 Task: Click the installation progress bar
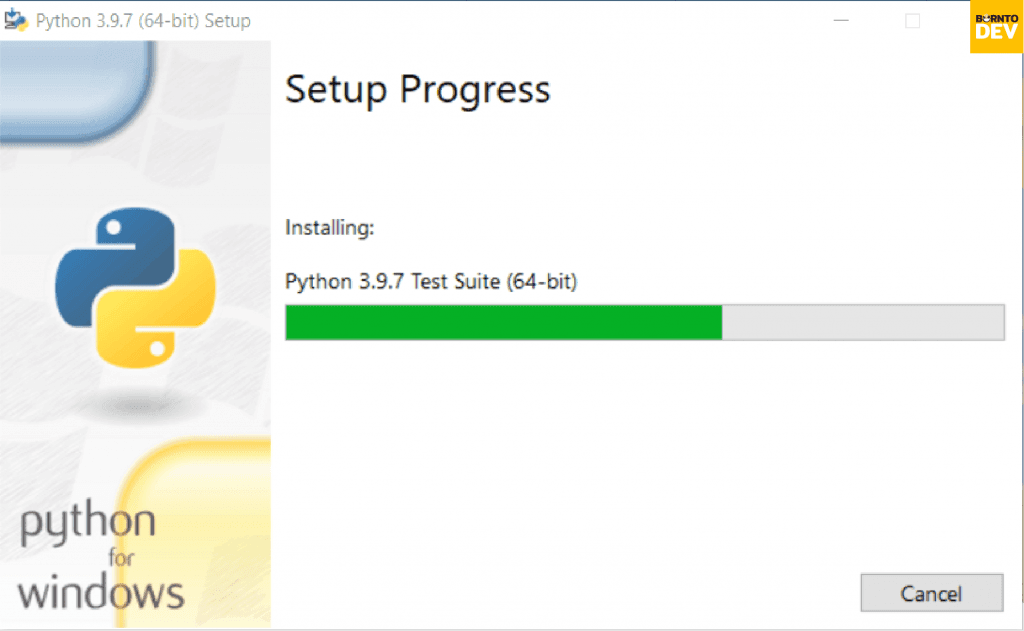pos(645,322)
